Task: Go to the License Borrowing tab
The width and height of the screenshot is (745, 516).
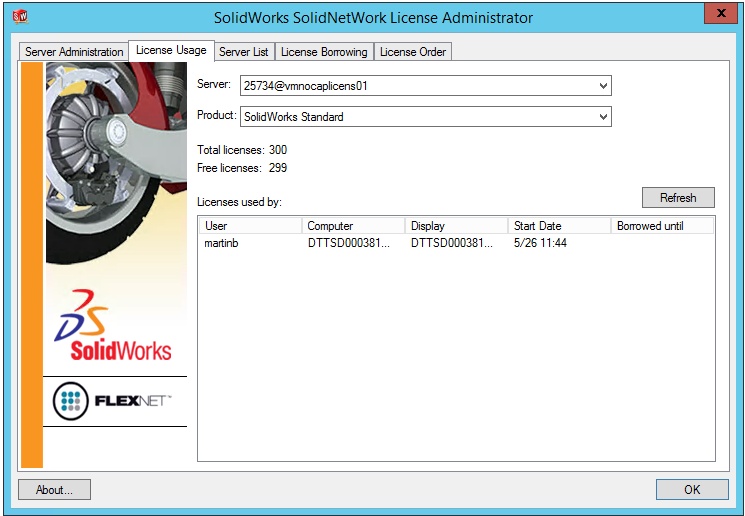Action: pos(324,52)
